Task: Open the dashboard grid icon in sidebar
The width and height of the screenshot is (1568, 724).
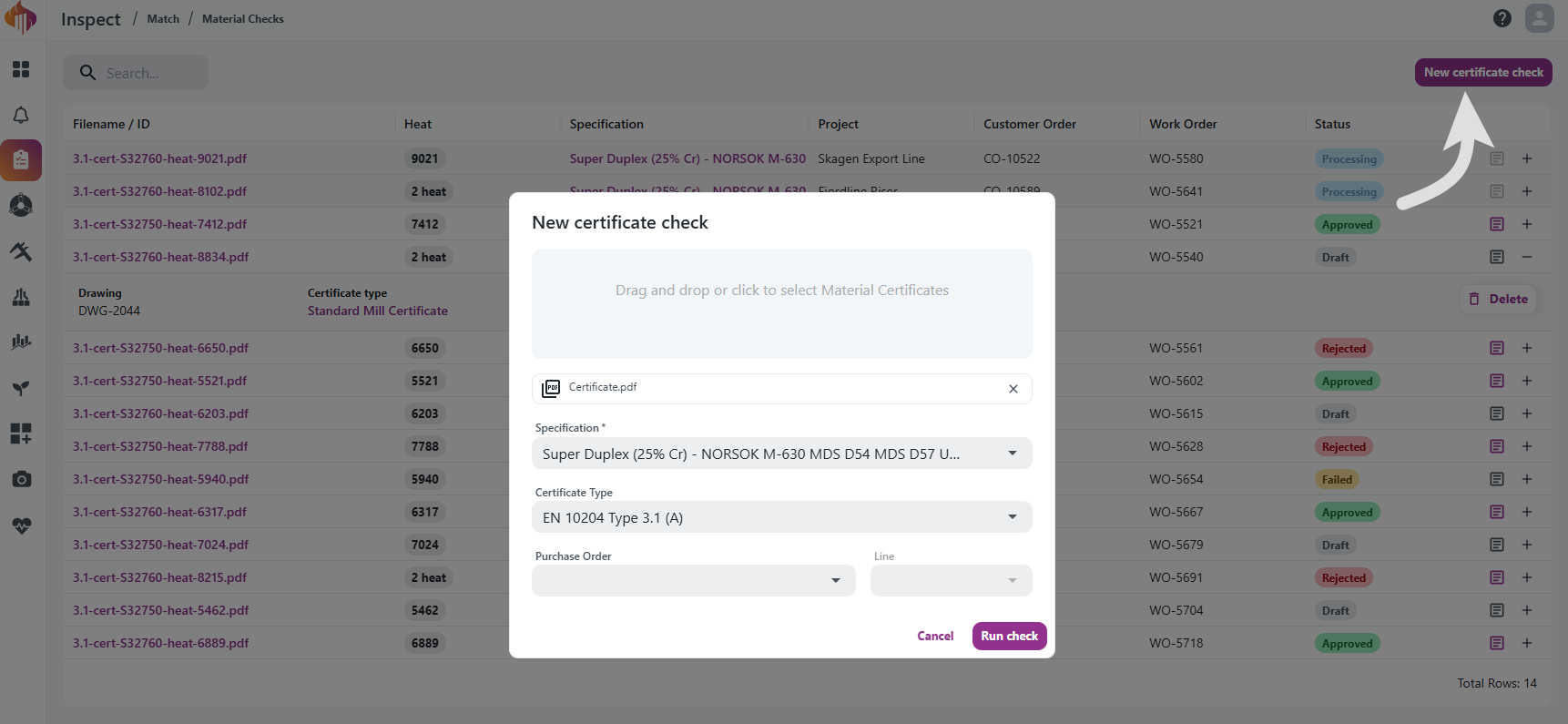Action: click(21, 69)
